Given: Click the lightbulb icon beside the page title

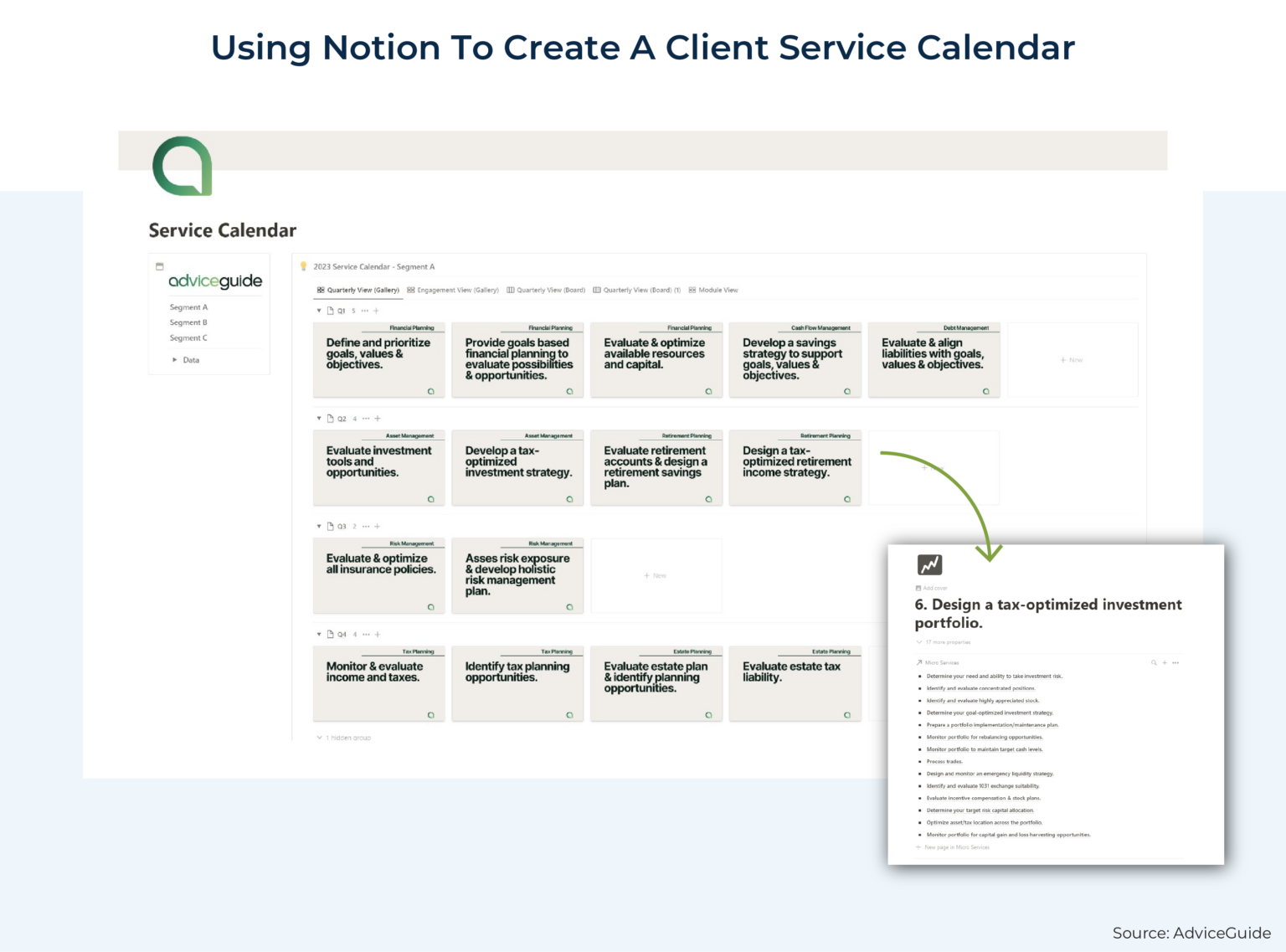Looking at the screenshot, I should point(304,266).
